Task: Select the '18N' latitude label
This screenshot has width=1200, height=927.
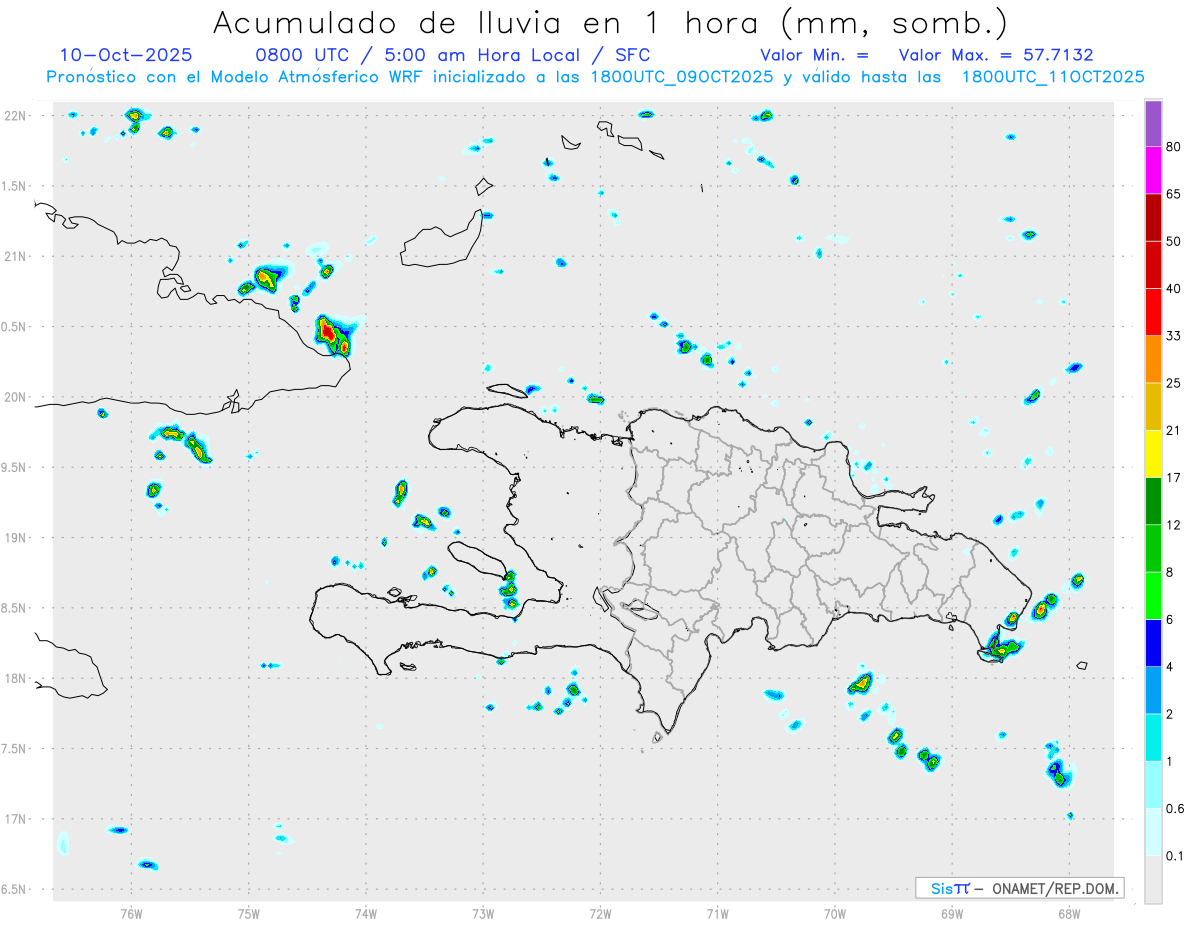Action: (x=17, y=679)
